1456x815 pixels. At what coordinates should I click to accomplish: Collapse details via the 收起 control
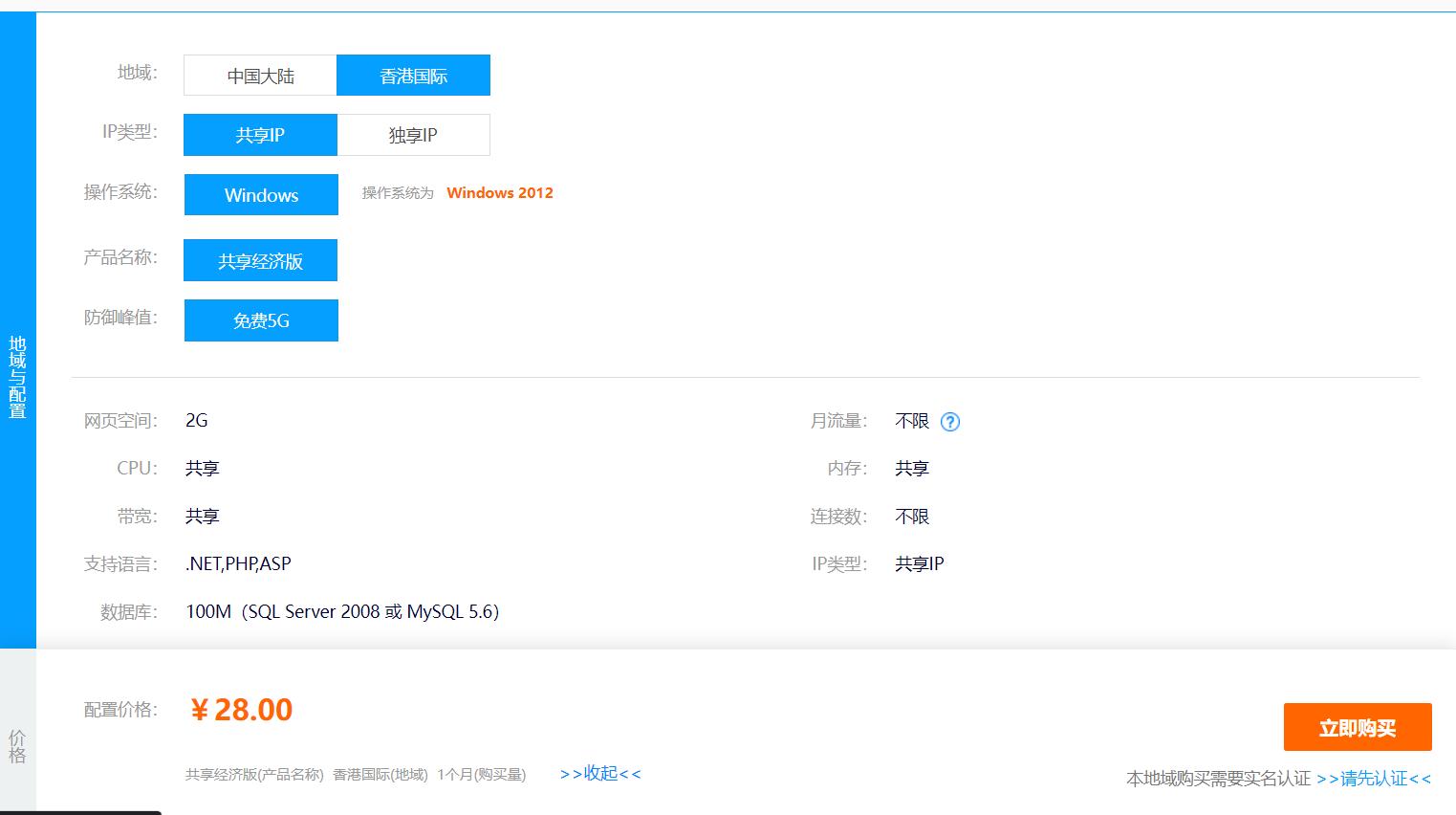click(x=600, y=773)
